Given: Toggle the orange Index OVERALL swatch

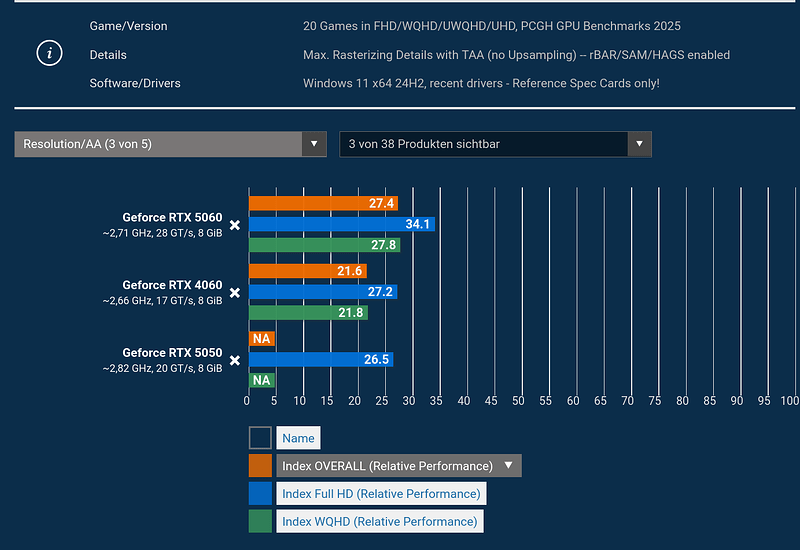Looking at the screenshot, I should click(x=260, y=465).
